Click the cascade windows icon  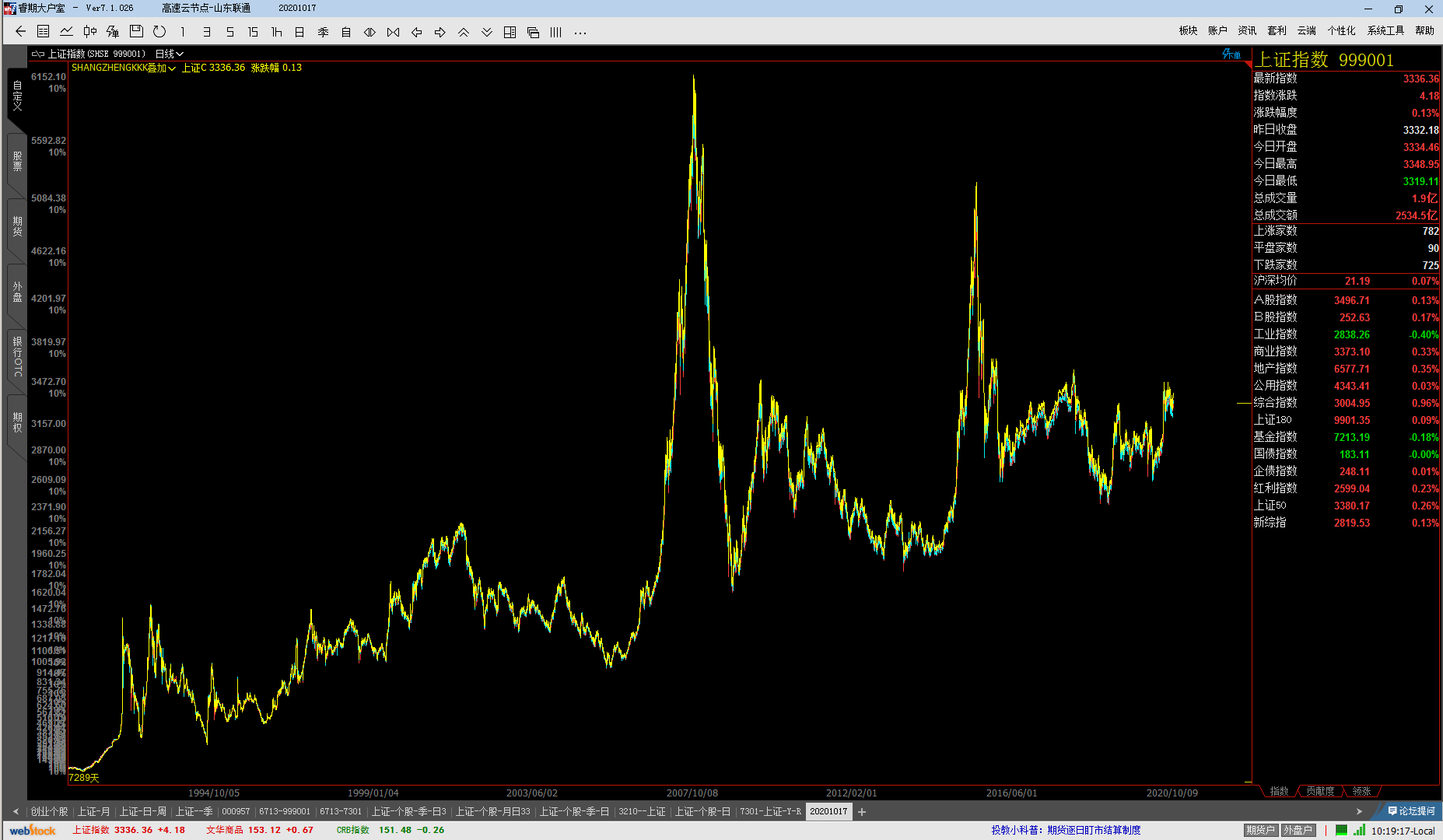(x=533, y=32)
